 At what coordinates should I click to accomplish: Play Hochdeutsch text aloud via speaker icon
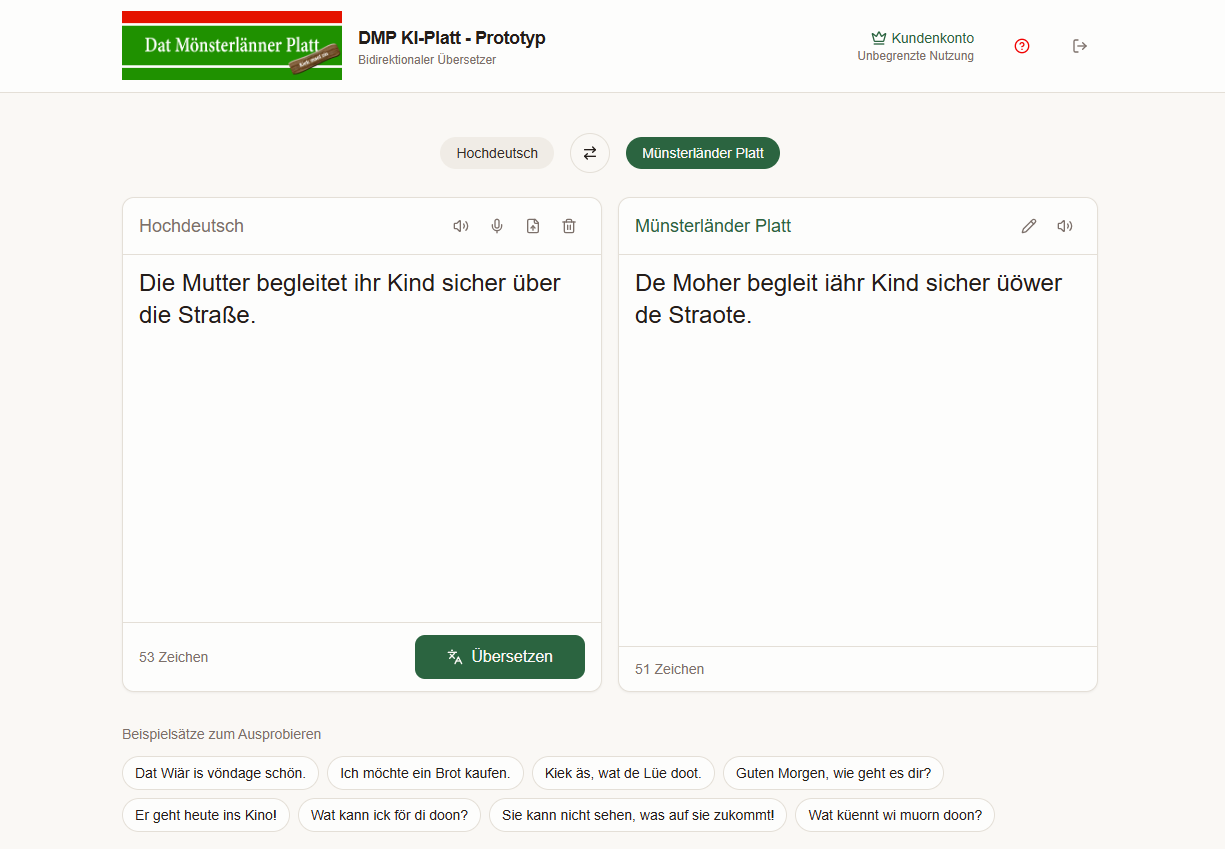point(461,226)
